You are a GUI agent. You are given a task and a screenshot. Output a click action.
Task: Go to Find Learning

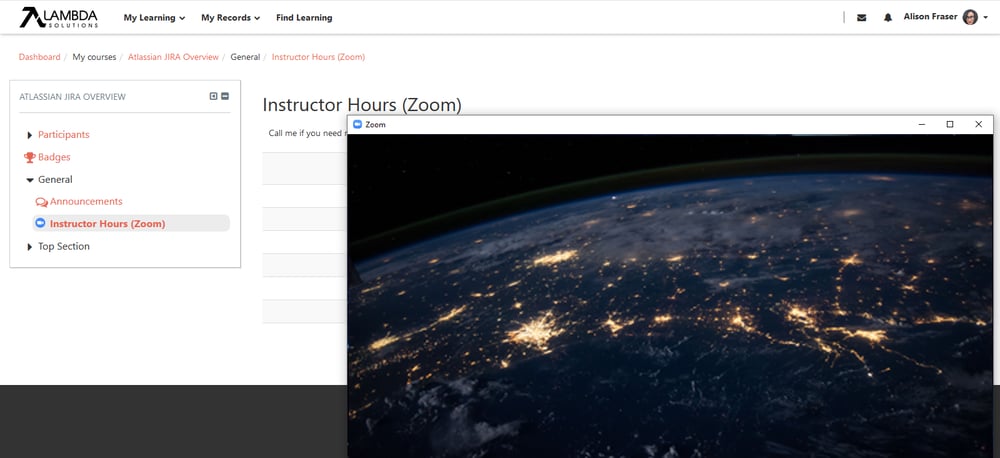pyautogui.click(x=304, y=18)
